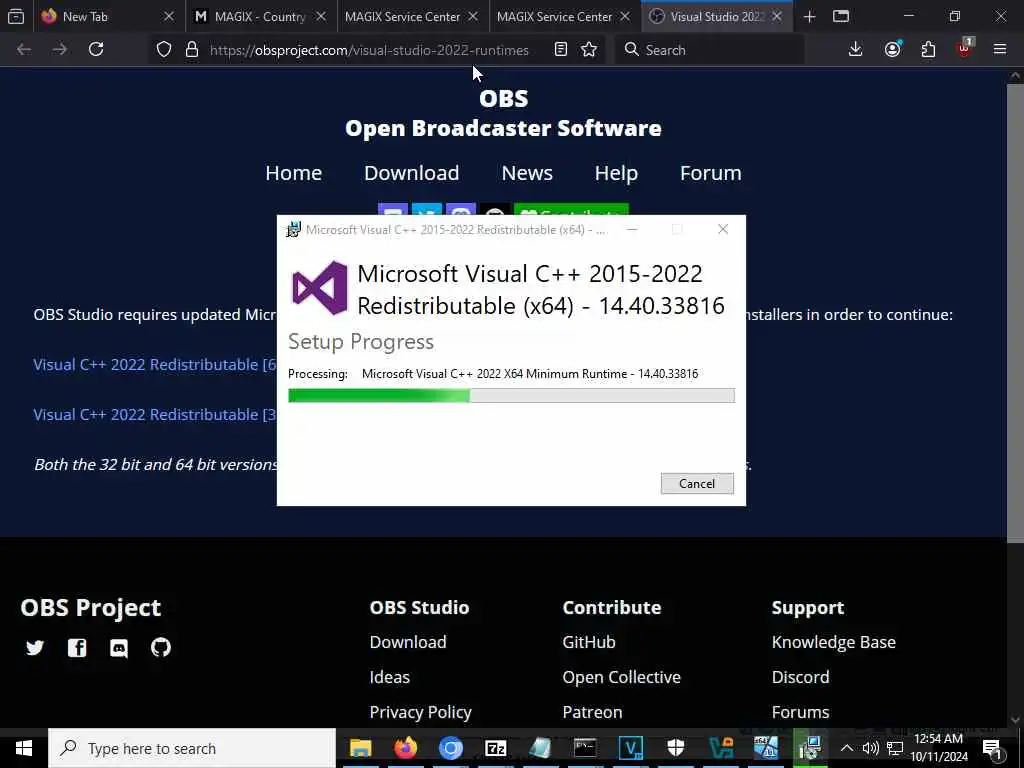This screenshot has width=1024, height=768.
Task: Open the News nav item
Action: tap(527, 173)
